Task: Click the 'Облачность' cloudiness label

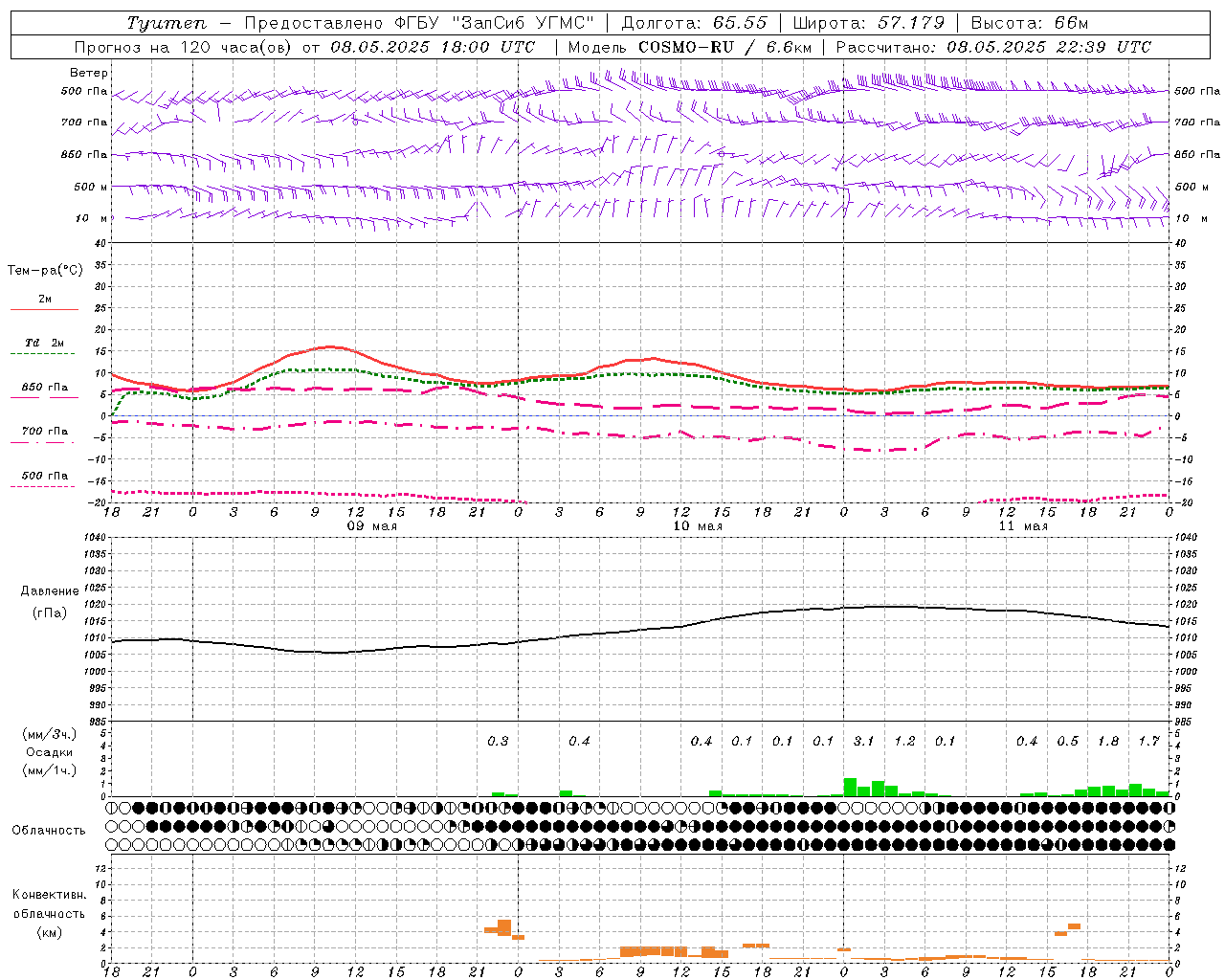Action: click(x=49, y=831)
